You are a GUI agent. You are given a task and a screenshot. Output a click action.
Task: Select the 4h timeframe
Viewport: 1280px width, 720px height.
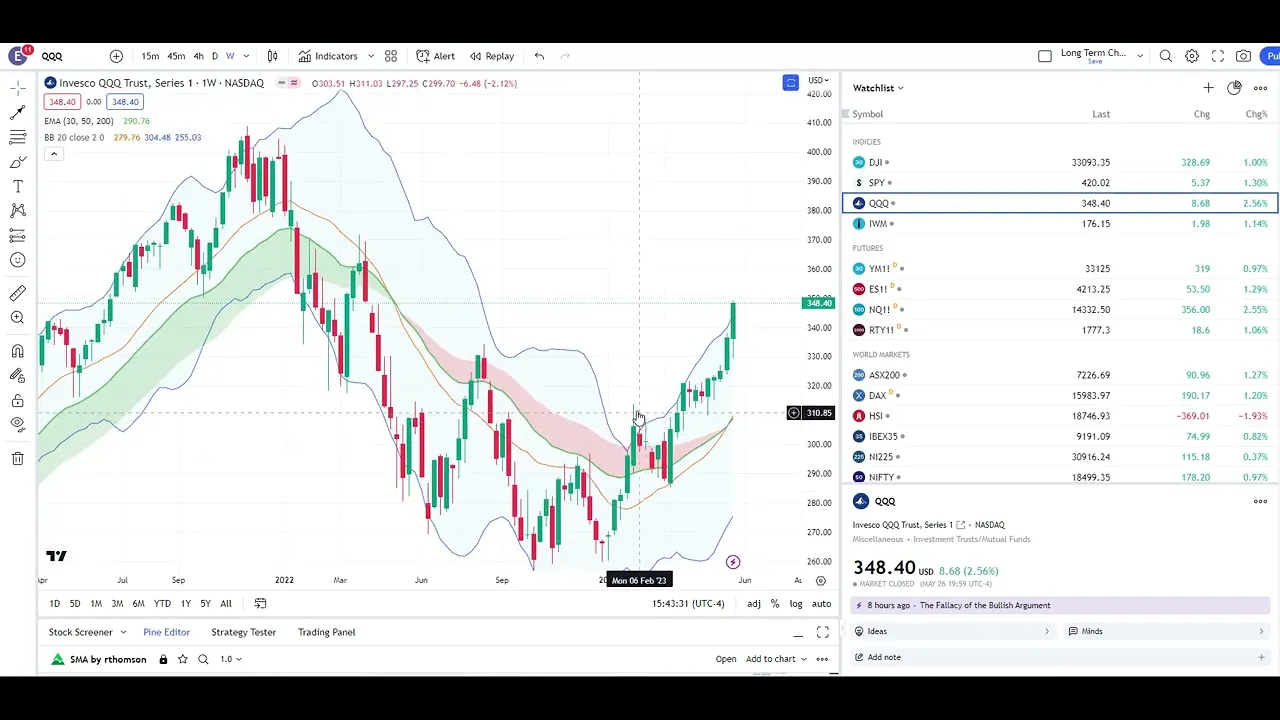(198, 56)
